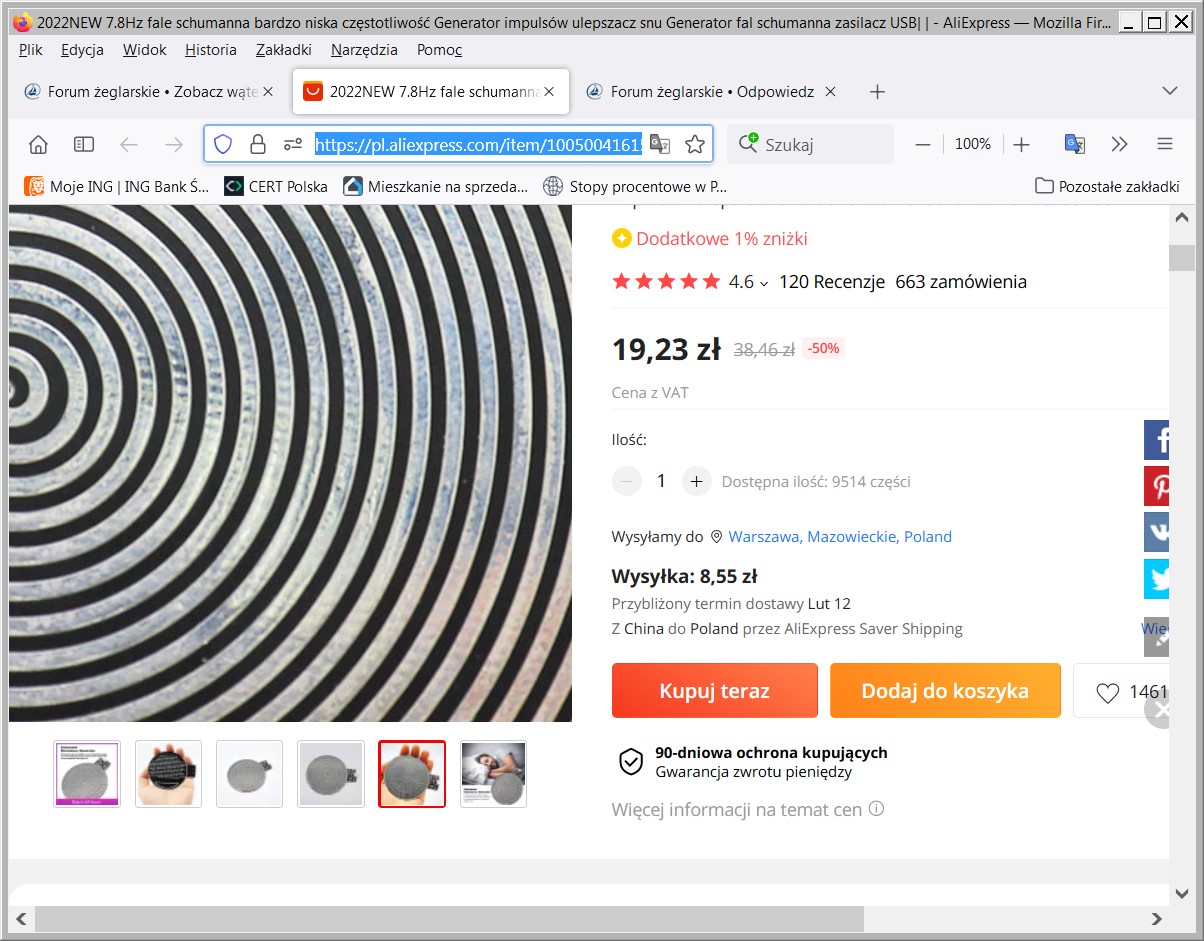Open Mieszkanie na sprzedaż bookmark
This screenshot has height=941, width=1204.
tap(436, 186)
